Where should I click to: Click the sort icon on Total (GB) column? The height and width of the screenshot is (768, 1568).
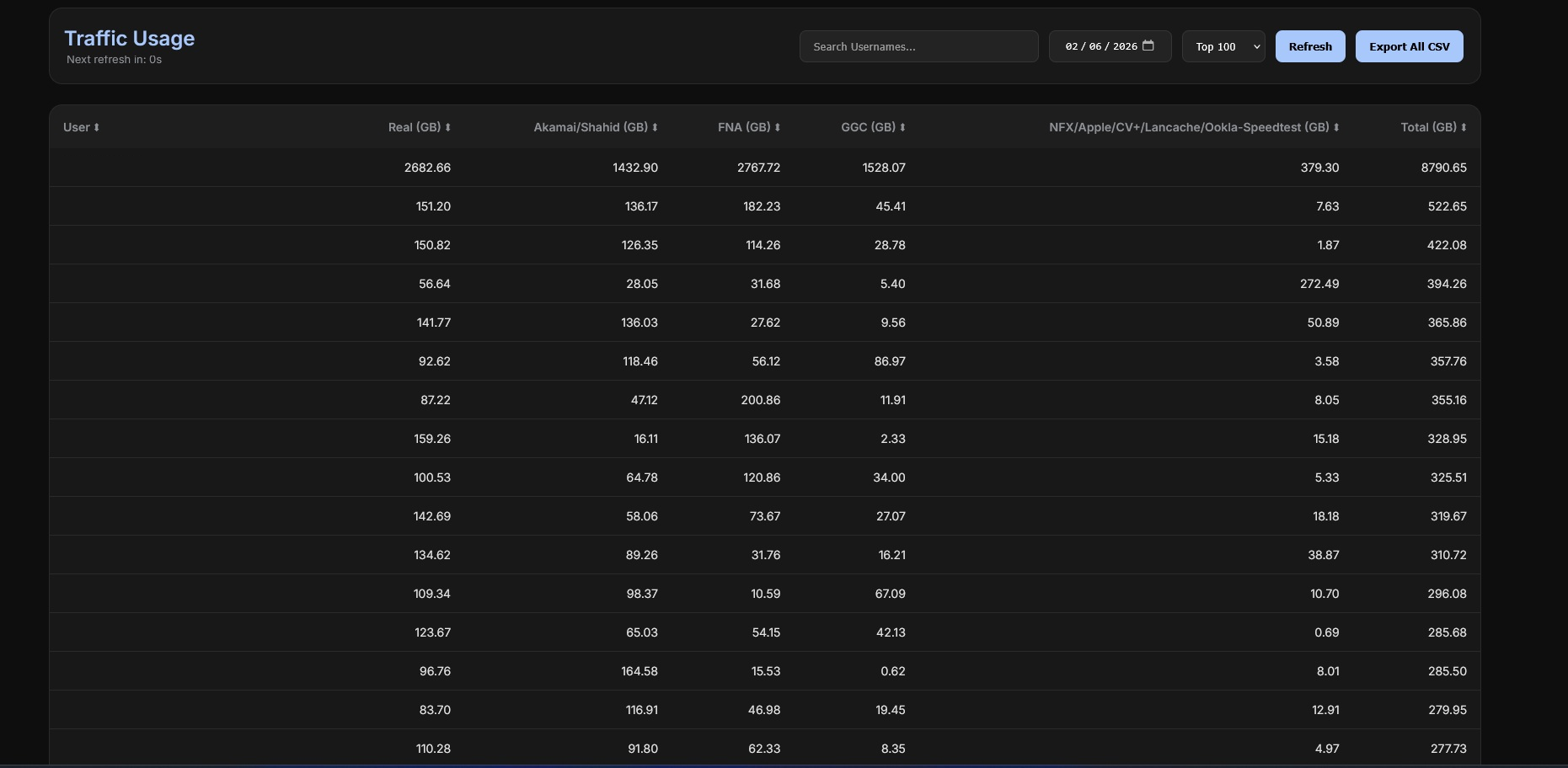(1464, 127)
